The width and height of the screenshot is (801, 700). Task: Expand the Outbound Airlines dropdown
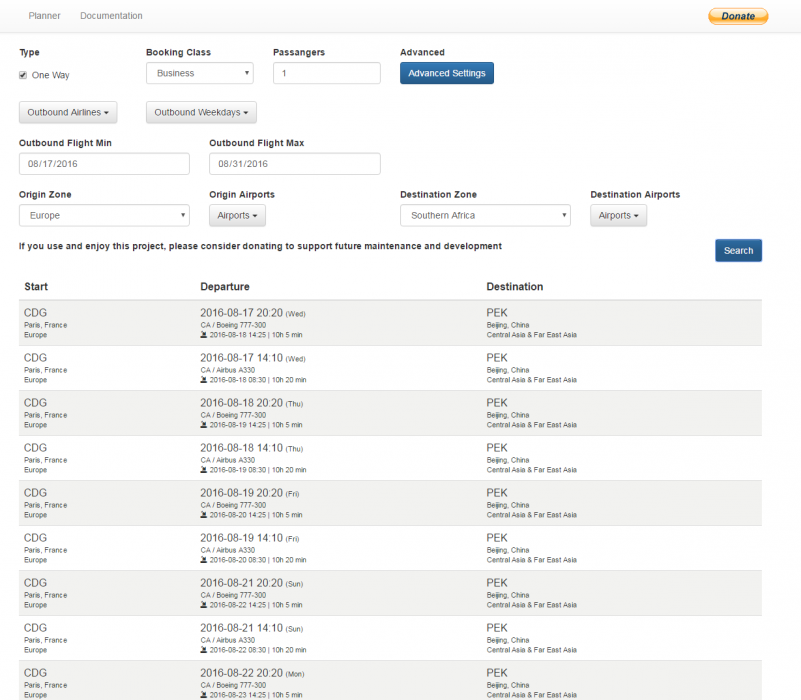click(68, 113)
